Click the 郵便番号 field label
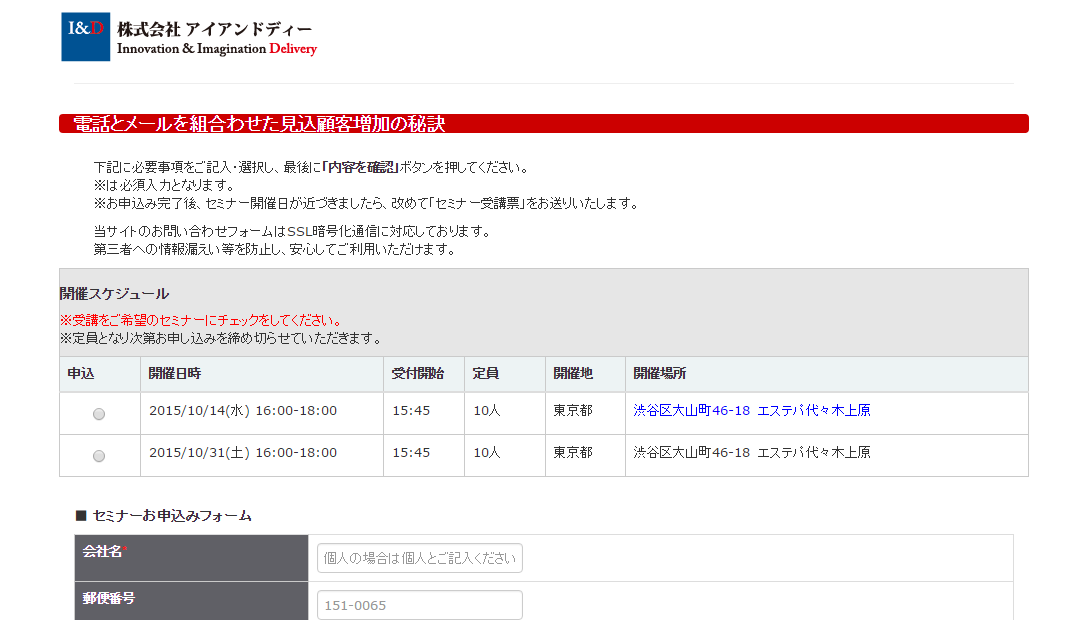The height and width of the screenshot is (620, 1088). pos(109,599)
